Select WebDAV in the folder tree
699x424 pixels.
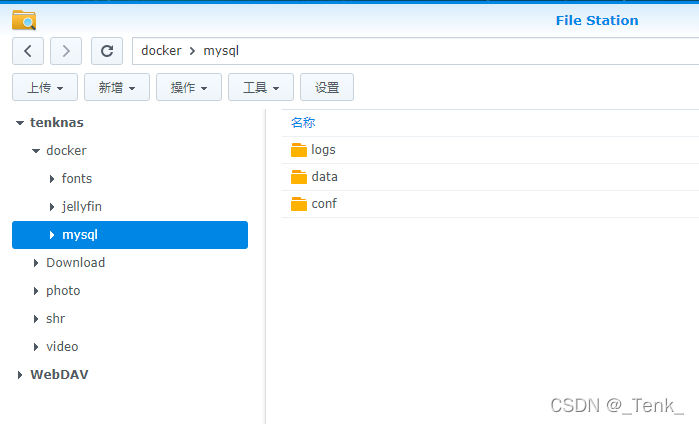(x=59, y=375)
